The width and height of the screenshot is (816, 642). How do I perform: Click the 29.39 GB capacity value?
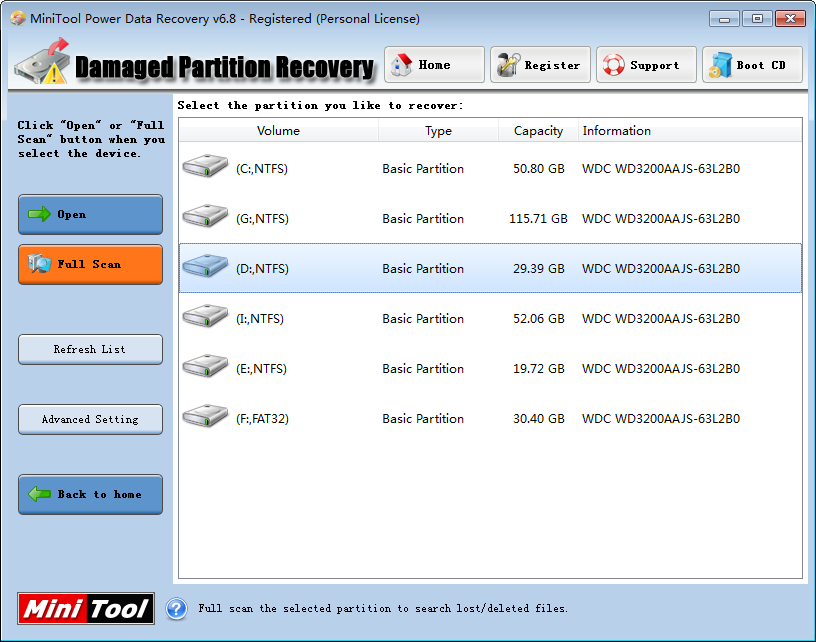pyautogui.click(x=539, y=268)
